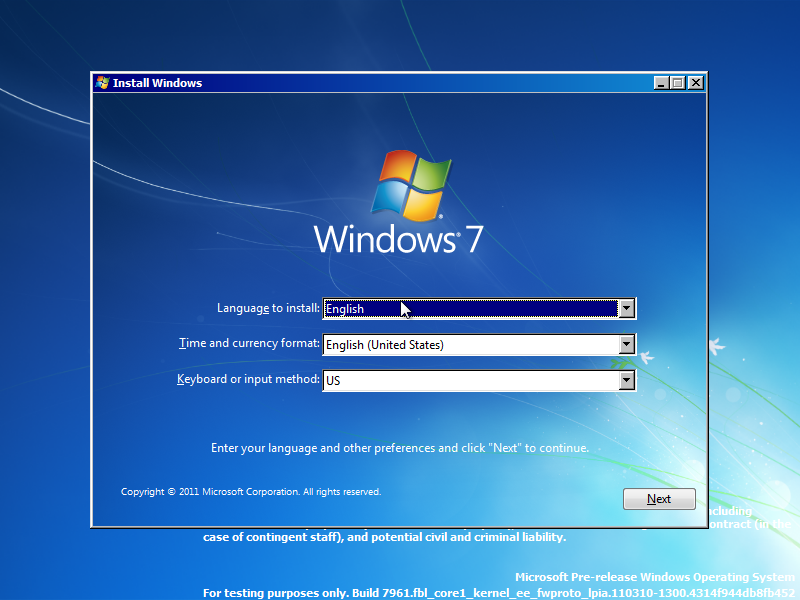
Task: Click the "Language to install:" label
Action: pyautogui.click(x=268, y=308)
